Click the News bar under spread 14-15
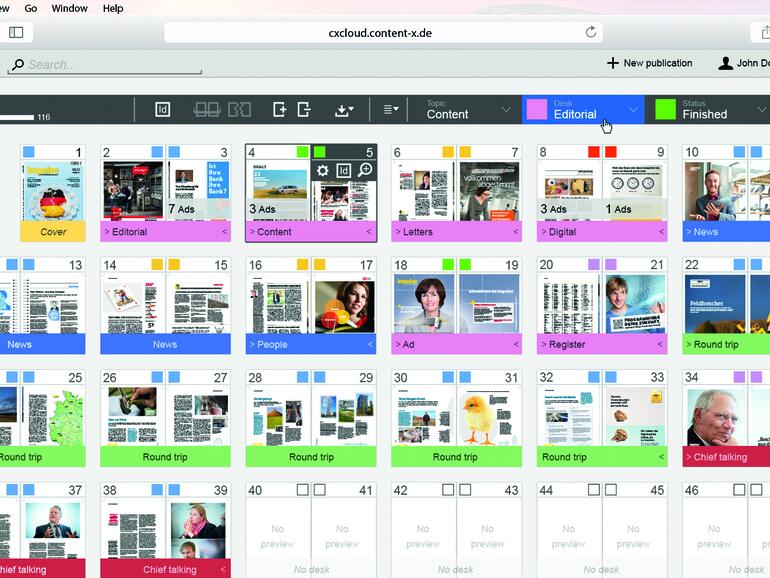The height and width of the screenshot is (578, 770). [165, 344]
